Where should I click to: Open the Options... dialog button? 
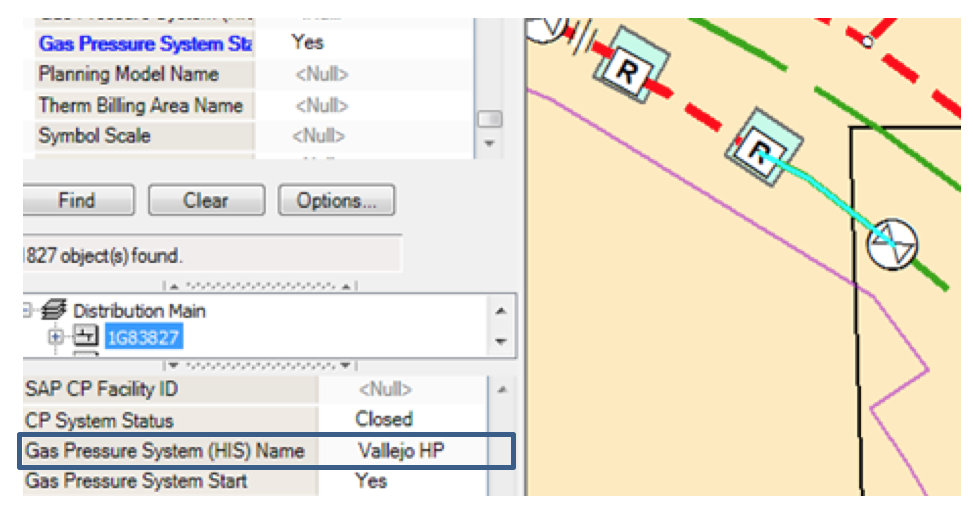tap(336, 201)
